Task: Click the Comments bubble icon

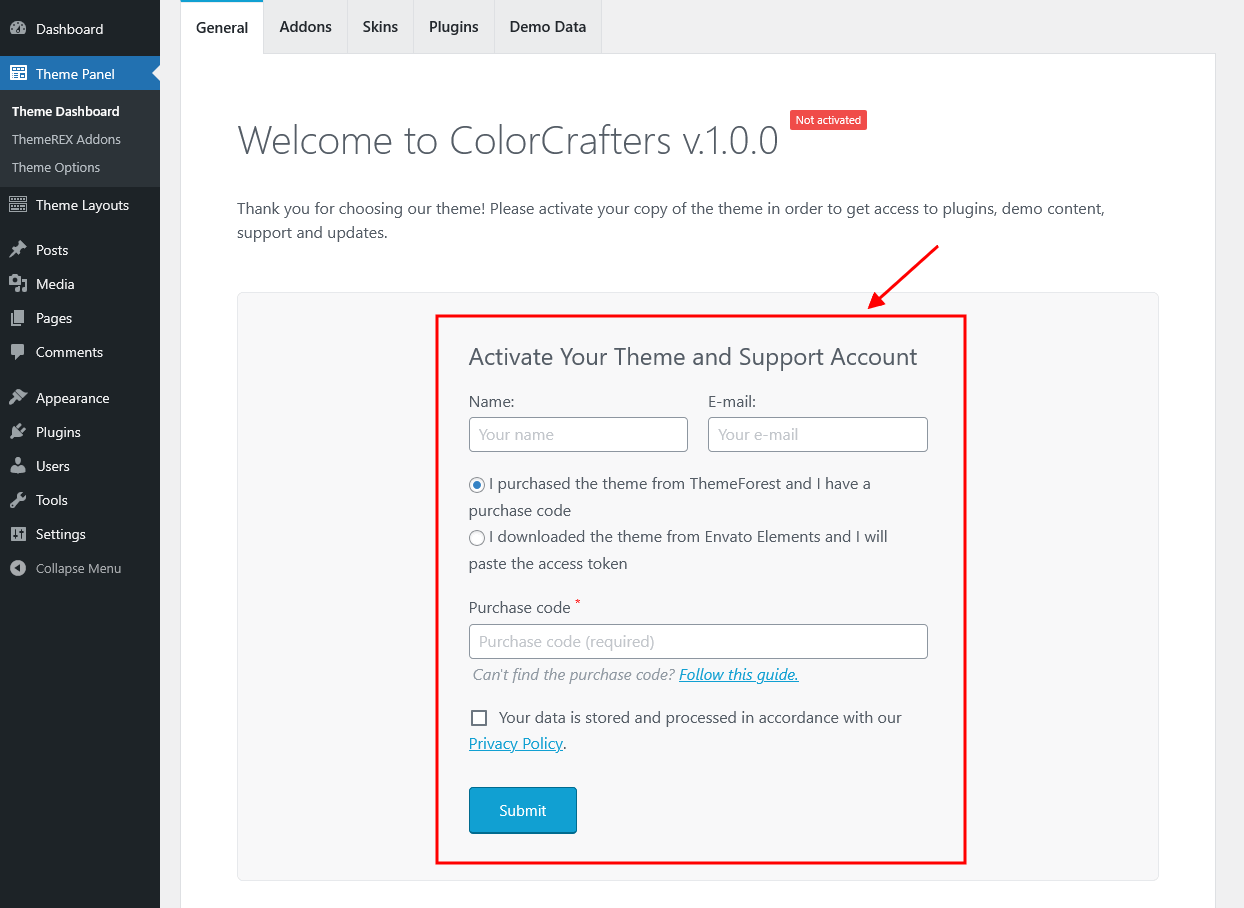Action: 18,352
